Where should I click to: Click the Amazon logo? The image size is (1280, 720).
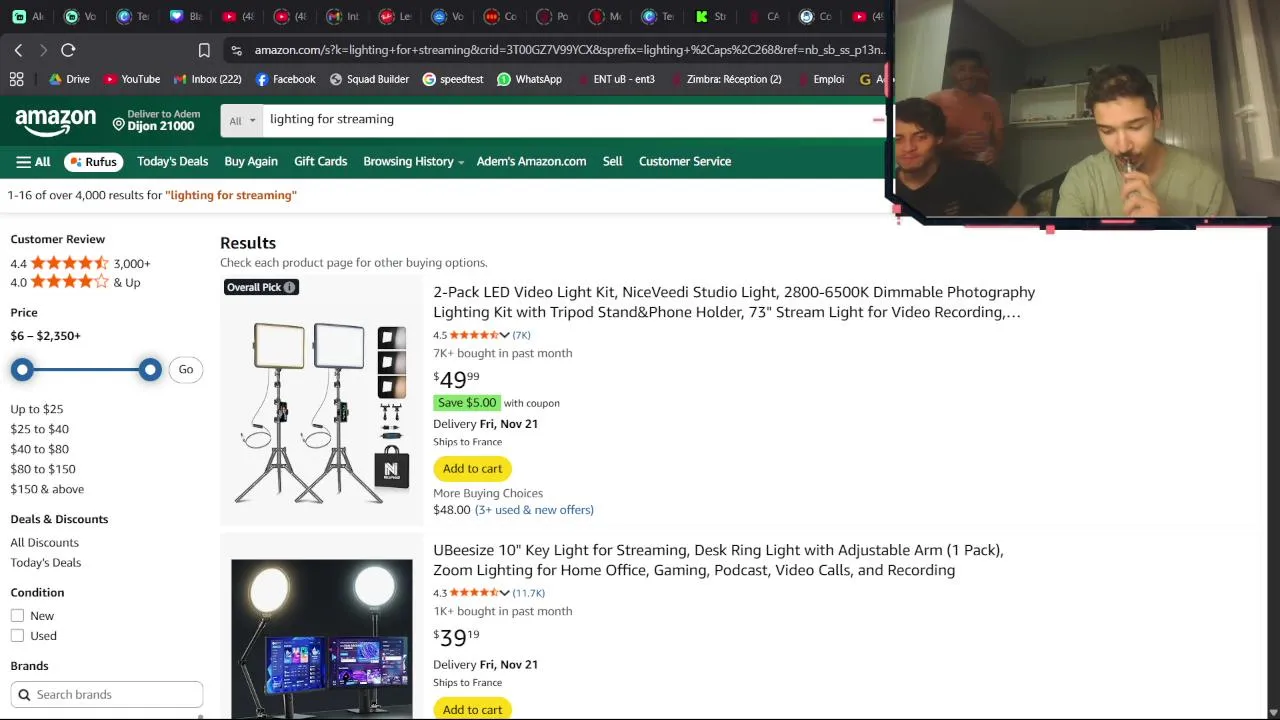[x=56, y=122]
